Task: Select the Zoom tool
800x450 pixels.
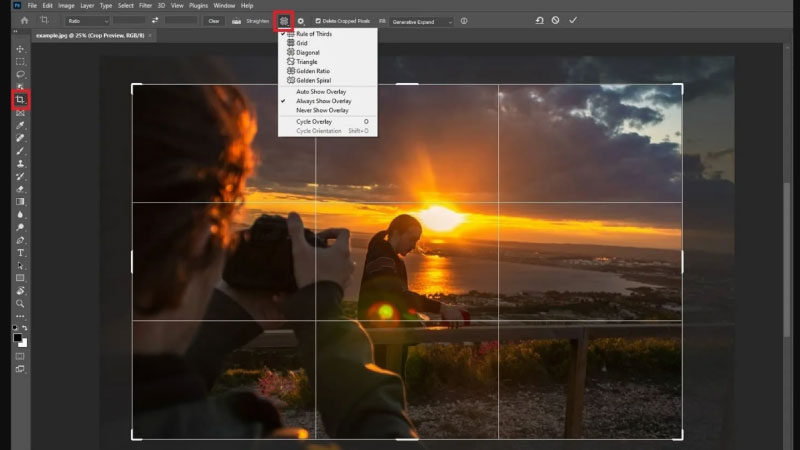Action: click(20, 304)
